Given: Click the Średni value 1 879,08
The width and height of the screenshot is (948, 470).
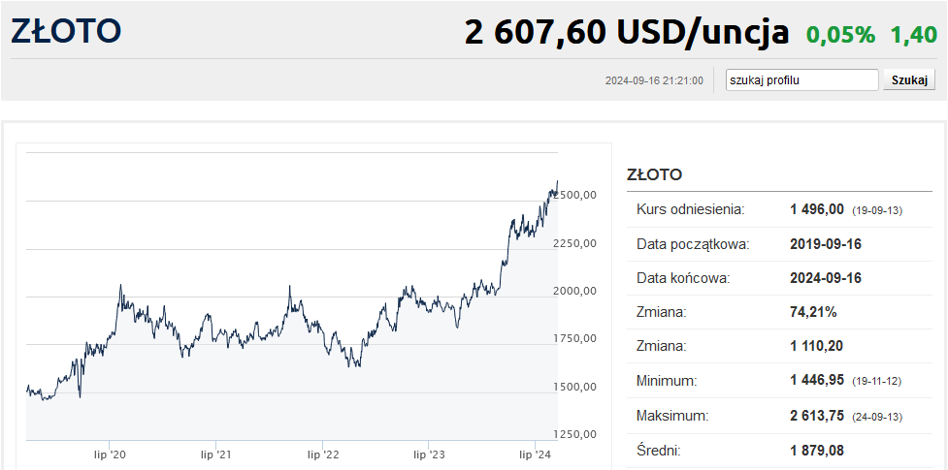Looking at the screenshot, I should pos(817,448).
